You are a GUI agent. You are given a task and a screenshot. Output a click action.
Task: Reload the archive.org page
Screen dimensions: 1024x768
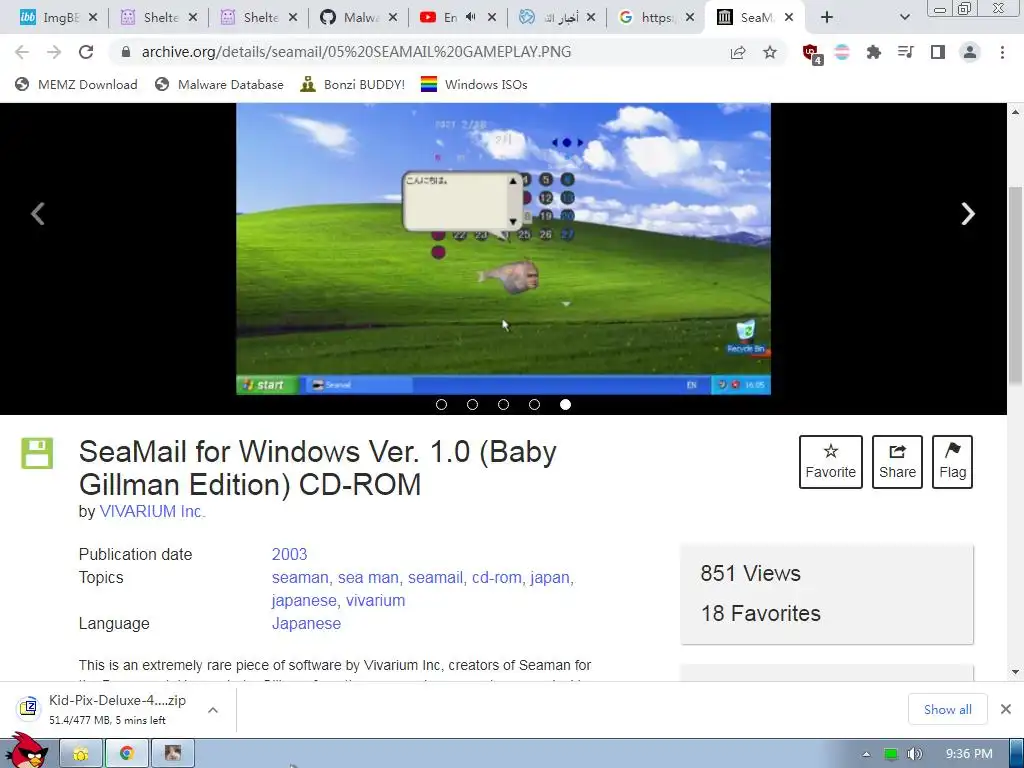pos(86,52)
